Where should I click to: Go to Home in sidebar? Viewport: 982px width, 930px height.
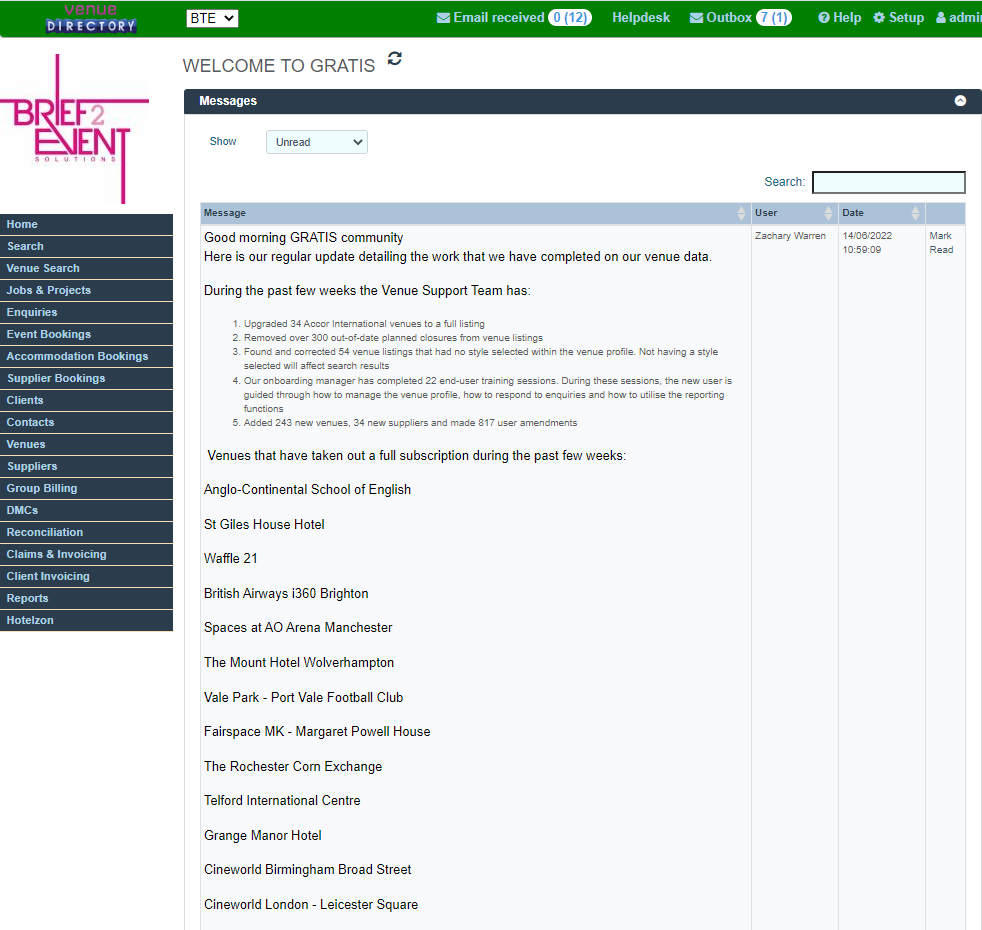tap(86, 224)
